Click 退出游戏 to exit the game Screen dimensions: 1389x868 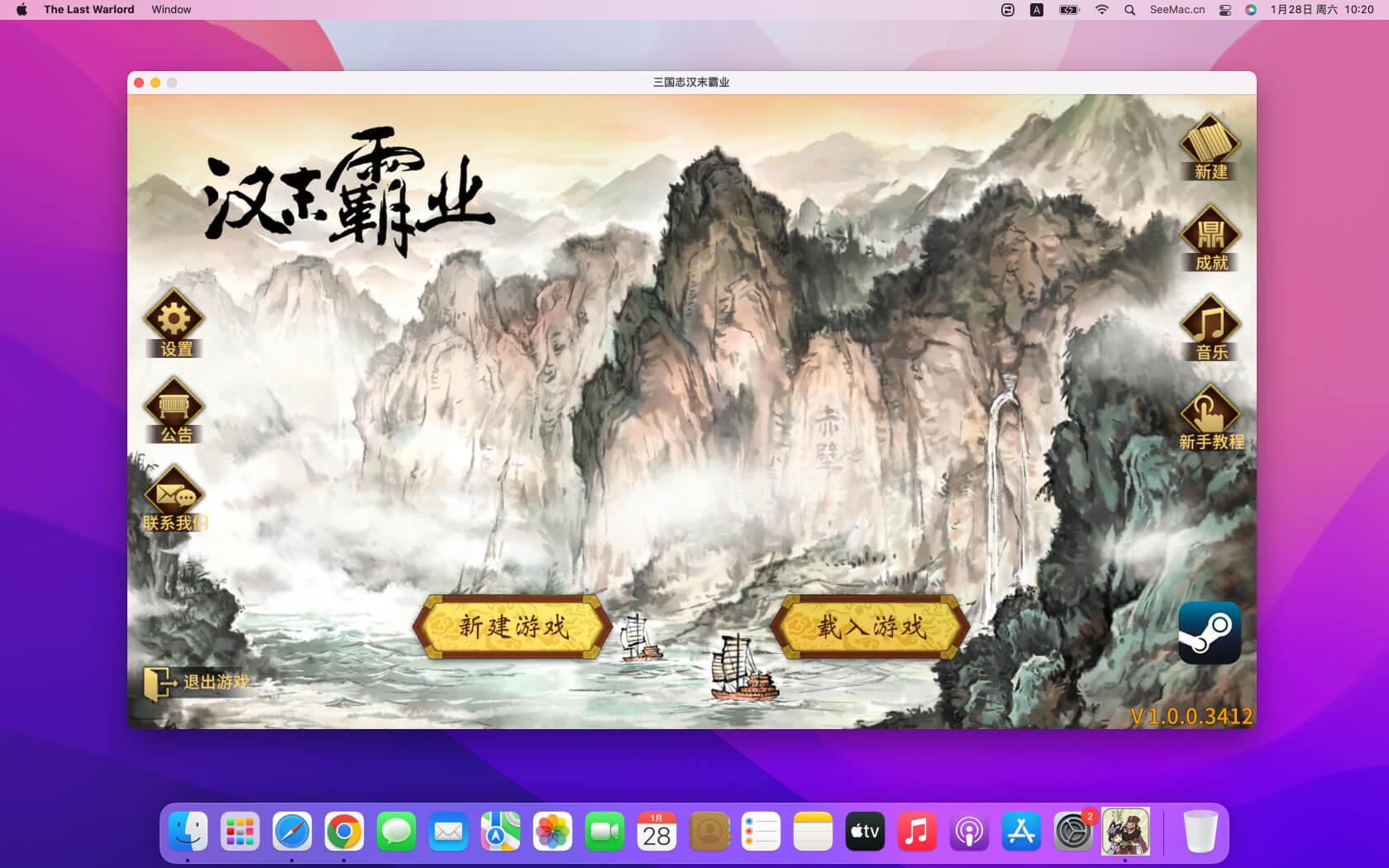tap(196, 683)
